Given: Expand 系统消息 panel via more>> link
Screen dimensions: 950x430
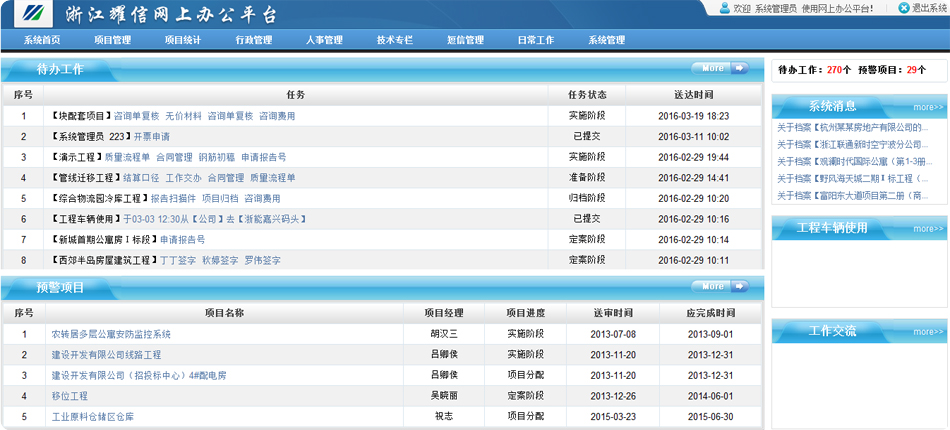Looking at the screenshot, I should pyautogui.click(x=927, y=107).
